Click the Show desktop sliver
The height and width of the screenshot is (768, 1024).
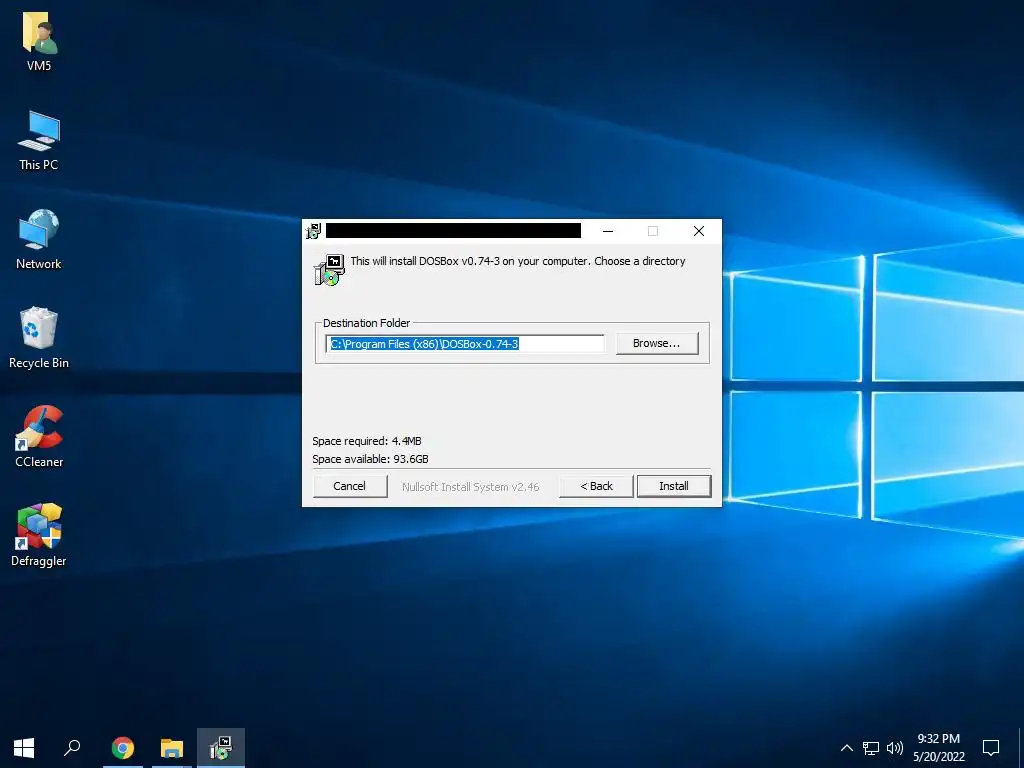coord(1021,748)
